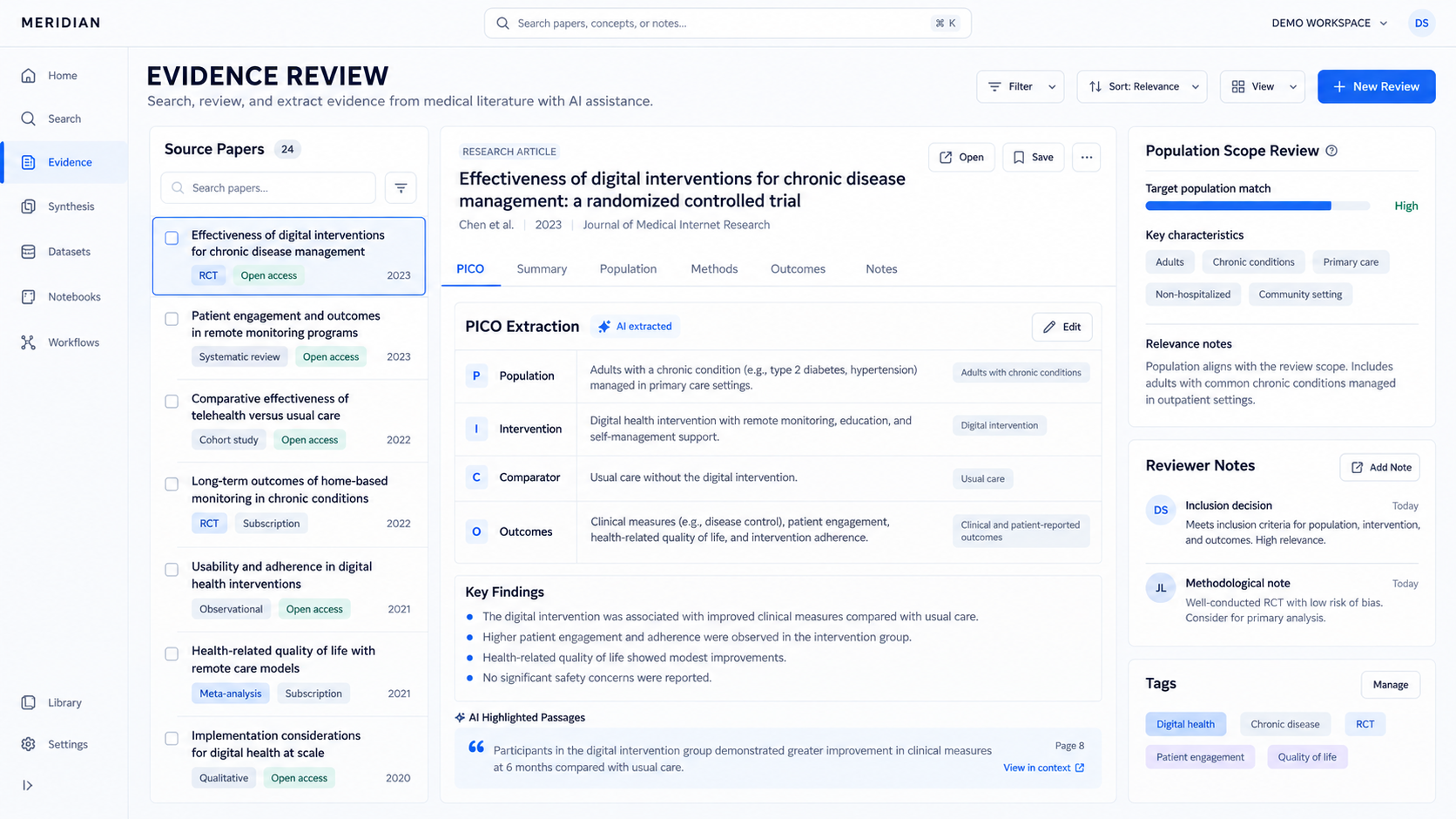The image size is (1456, 819).
Task: Click the source papers filter icon
Action: (x=401, y=187)
